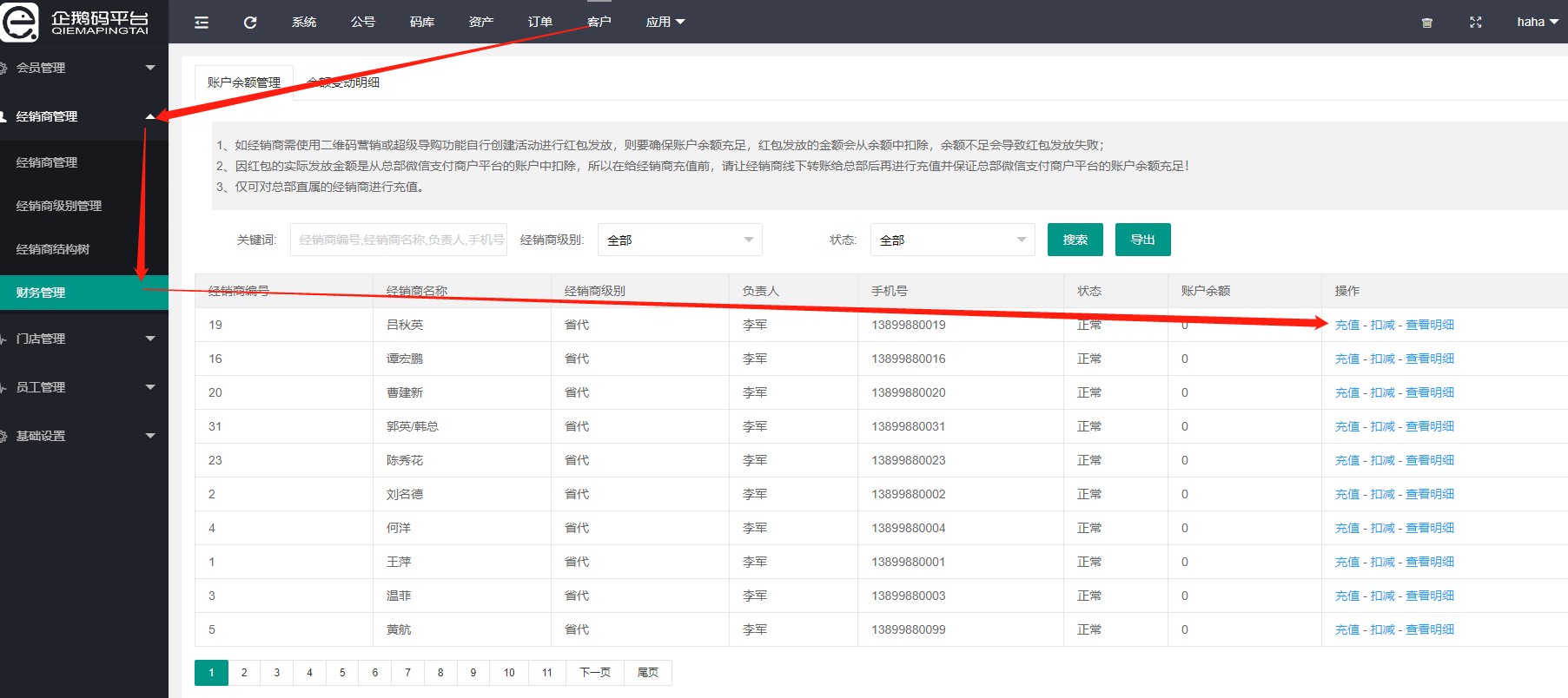This screenshot has height=698, width=1568.
Task: Select 财务管理 in sidebar
Action: click(84, 293)
